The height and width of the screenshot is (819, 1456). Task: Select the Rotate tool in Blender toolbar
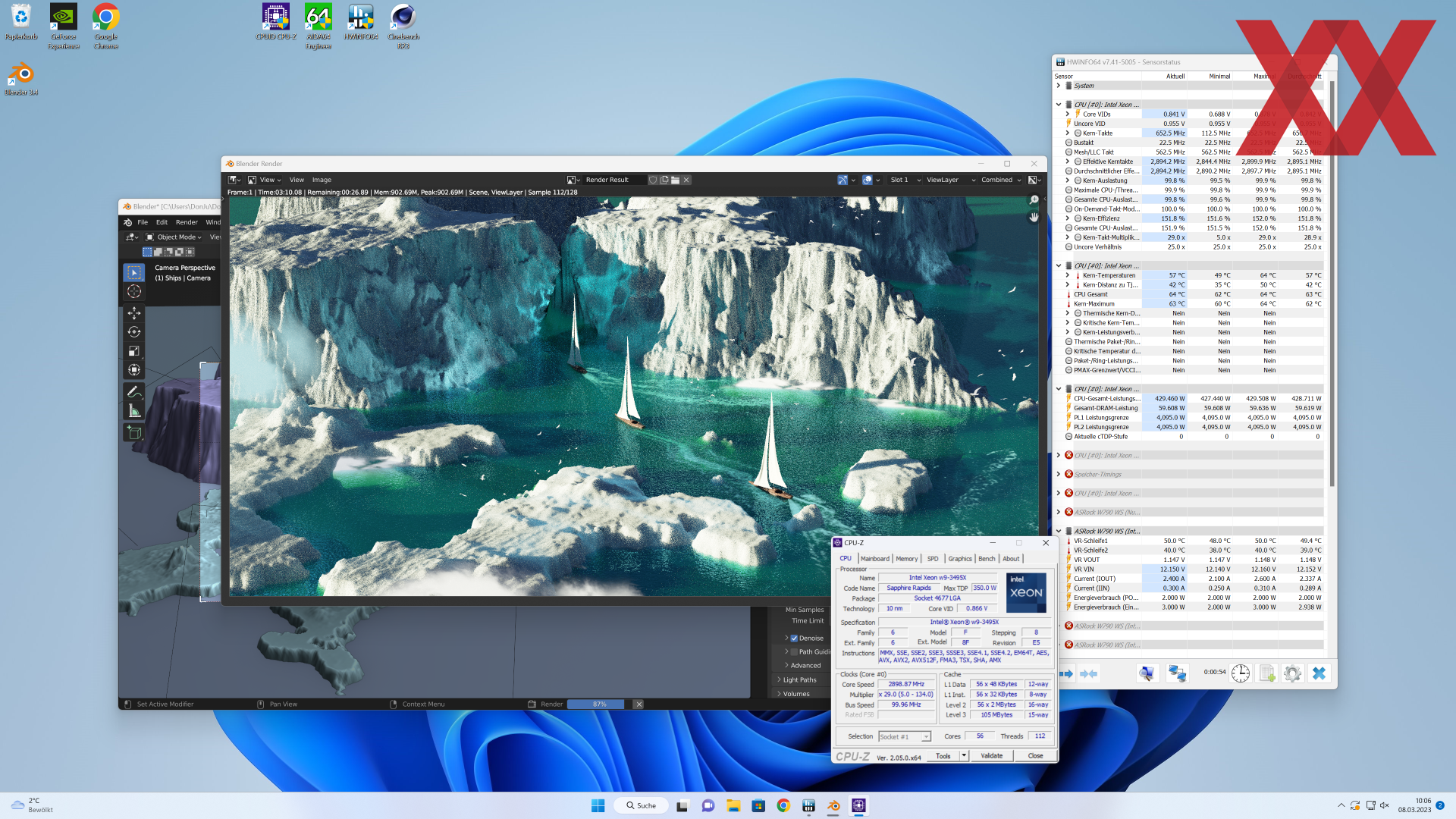(x=134, y=332)
